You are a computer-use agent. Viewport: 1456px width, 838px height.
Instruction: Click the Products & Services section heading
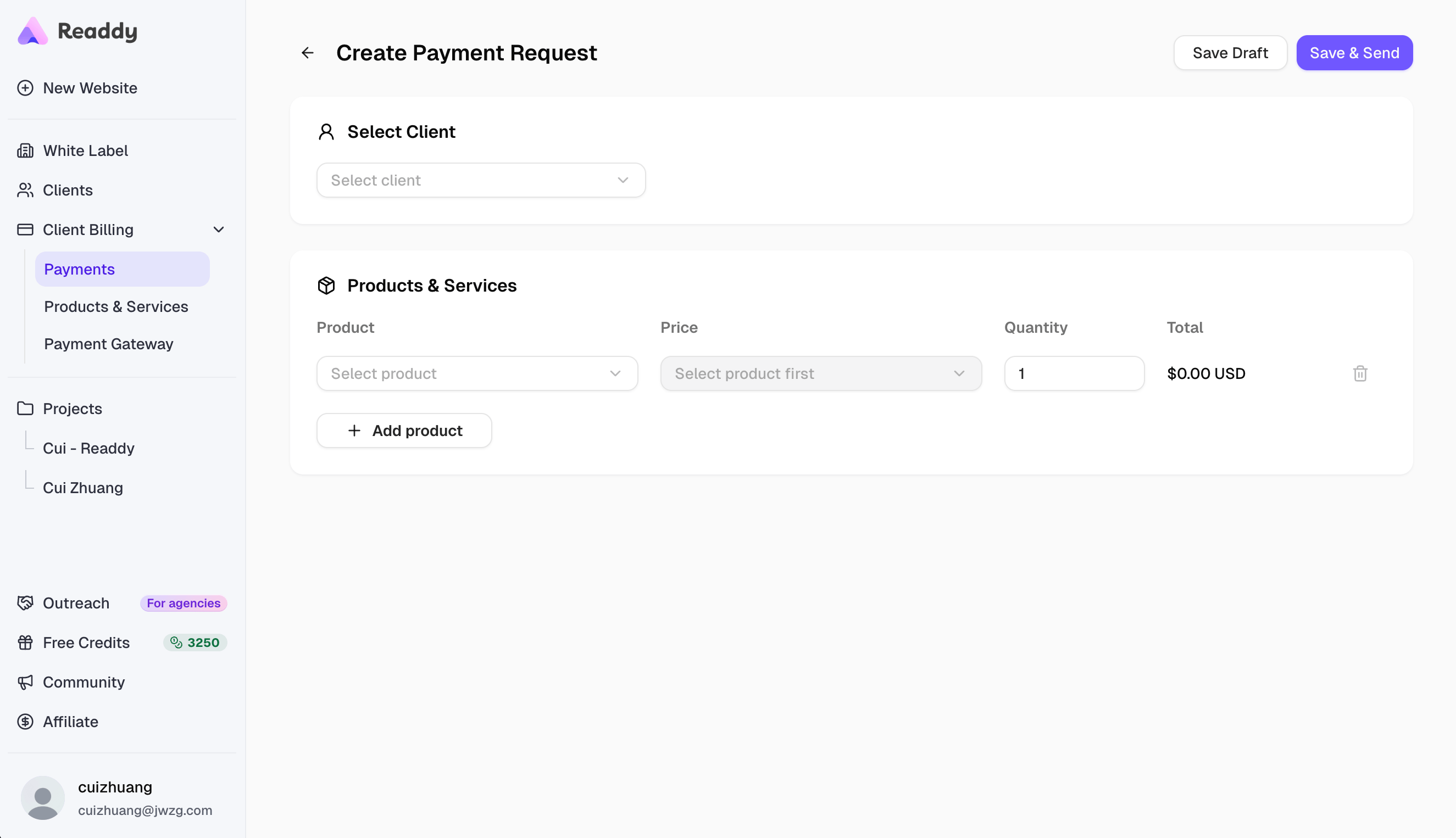[432, 286]
